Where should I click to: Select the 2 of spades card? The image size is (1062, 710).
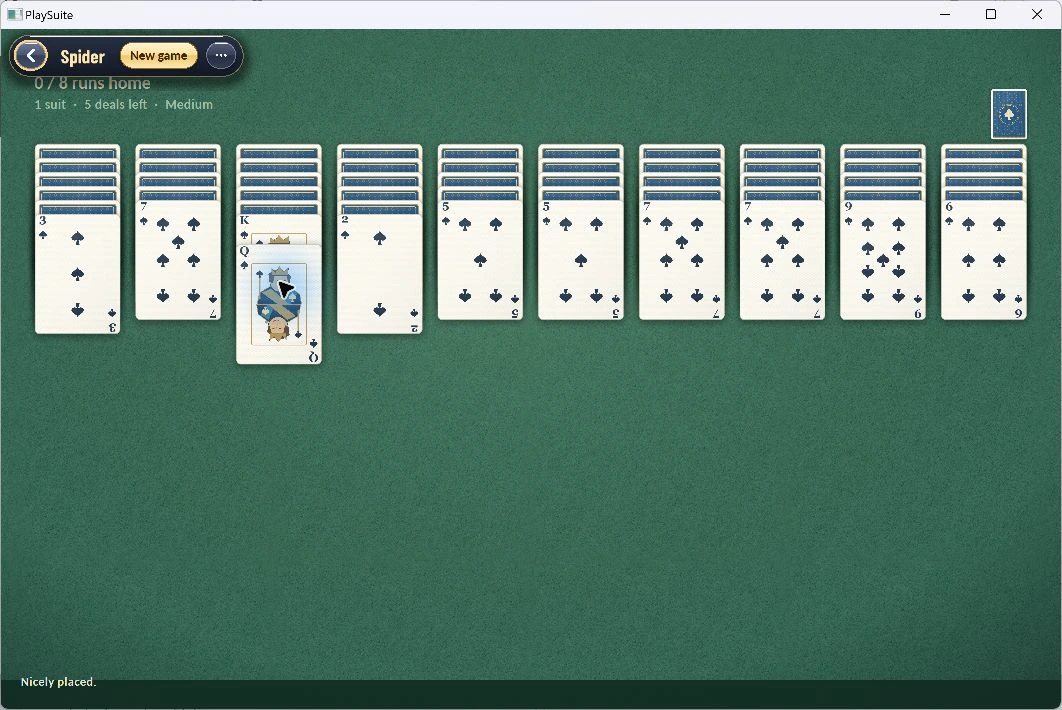click(379, 274)
